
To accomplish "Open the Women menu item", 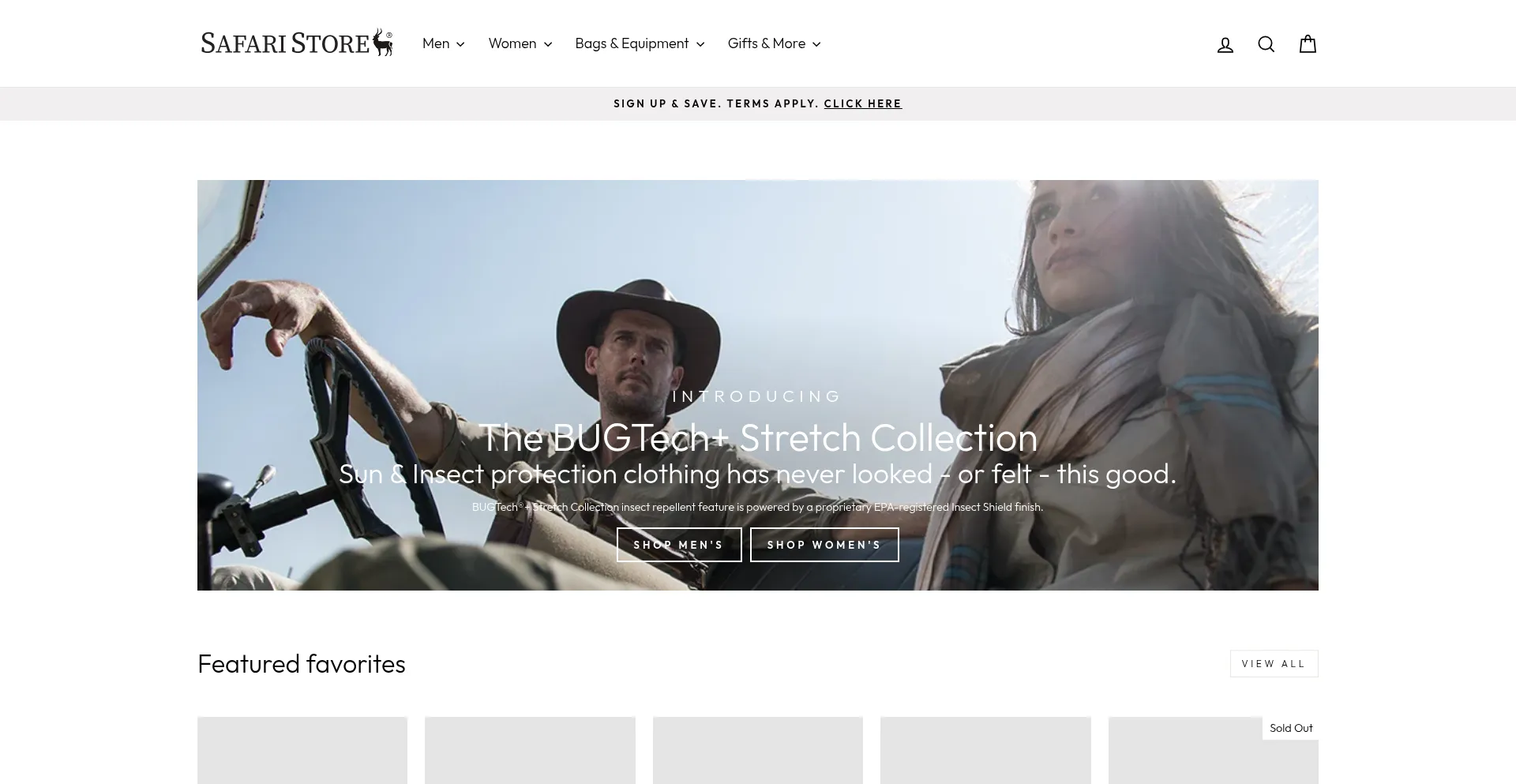I will (512, 43).
